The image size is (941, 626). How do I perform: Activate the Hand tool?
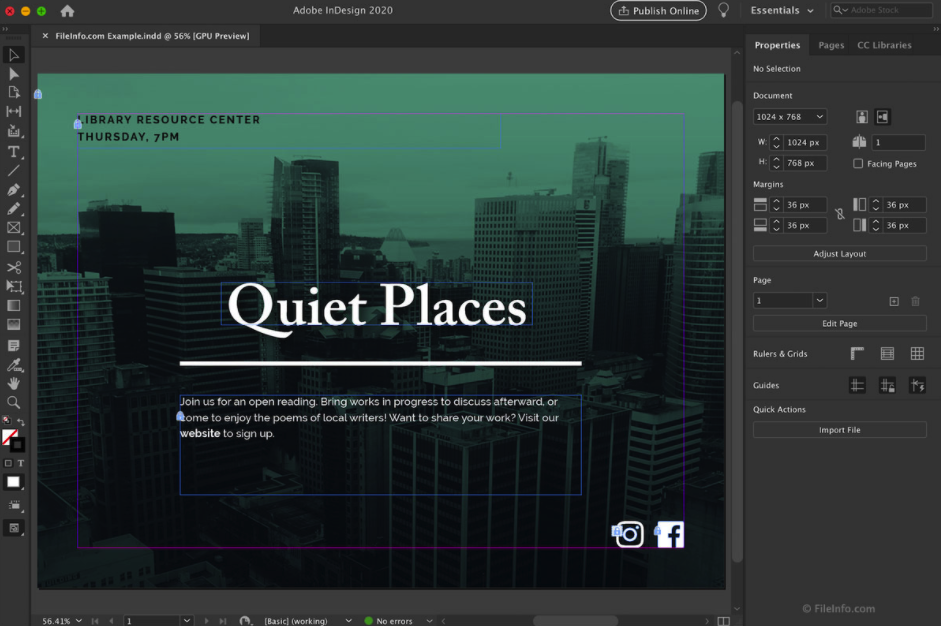pyautogui.click(x=14, y=383)
